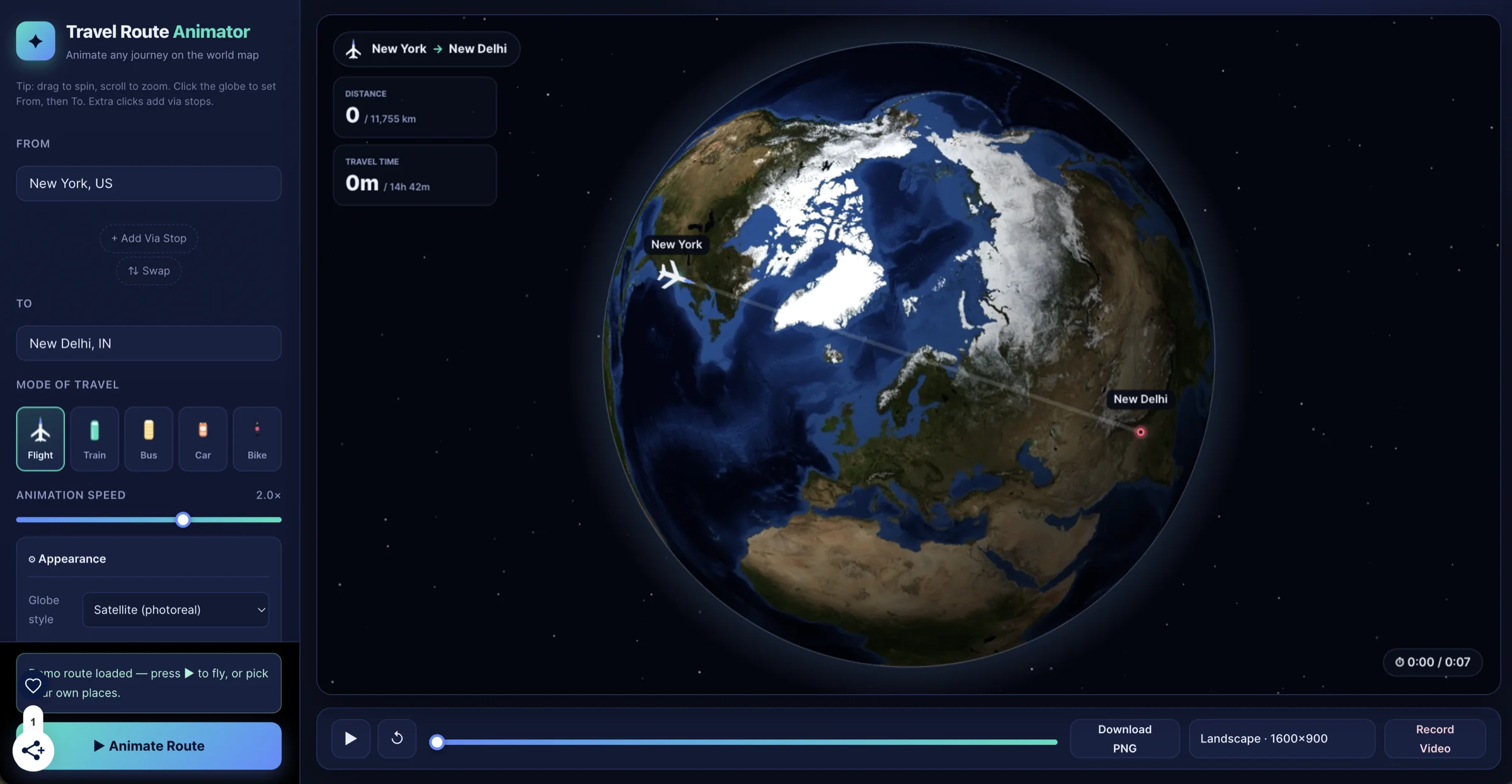The image size is (1512, 784).
Task: Click the New Delhi destination marker dot
Action: tap(1140, 432)
